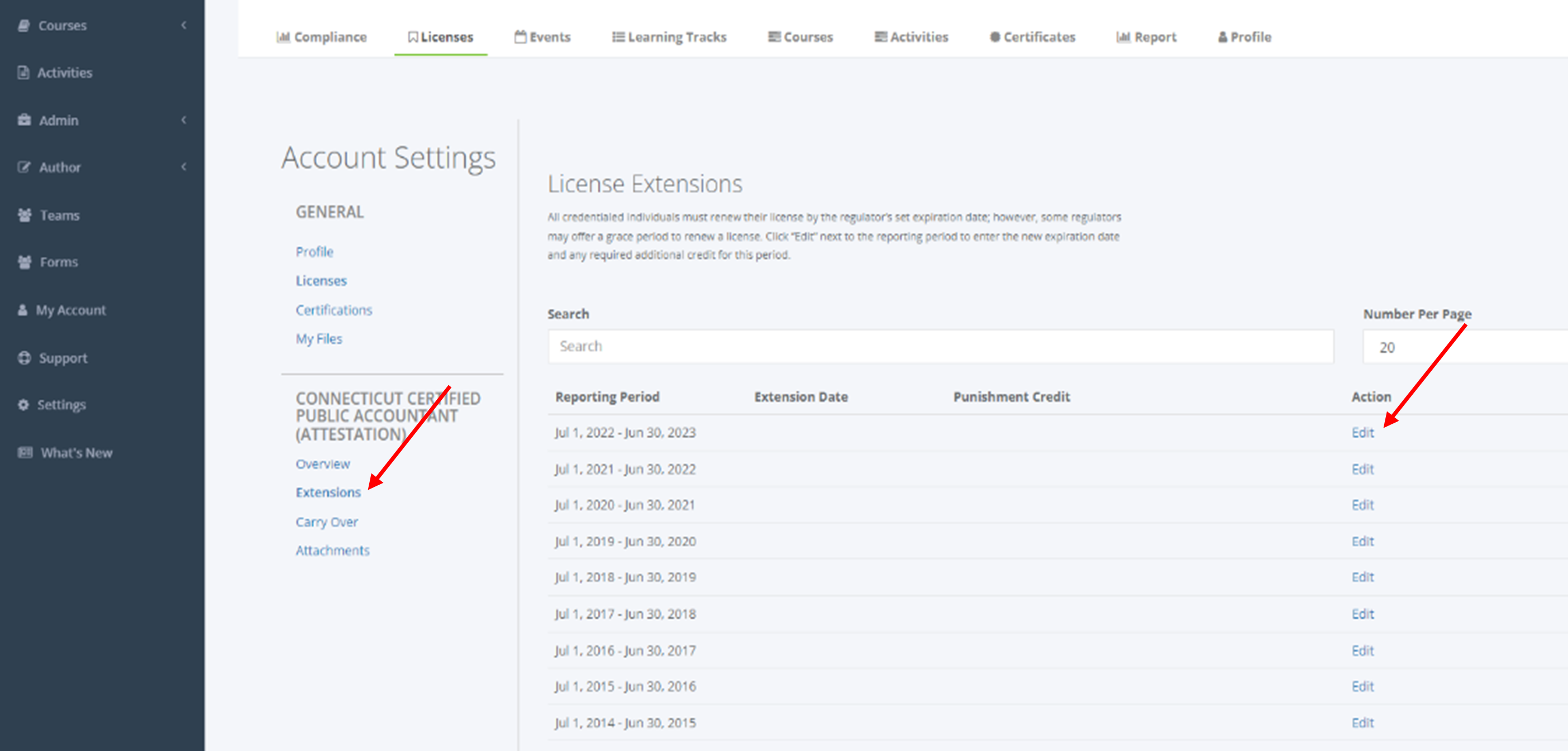Click the What's New newspaper icon
The image size is (1568, 751).
tap(25, 452)
